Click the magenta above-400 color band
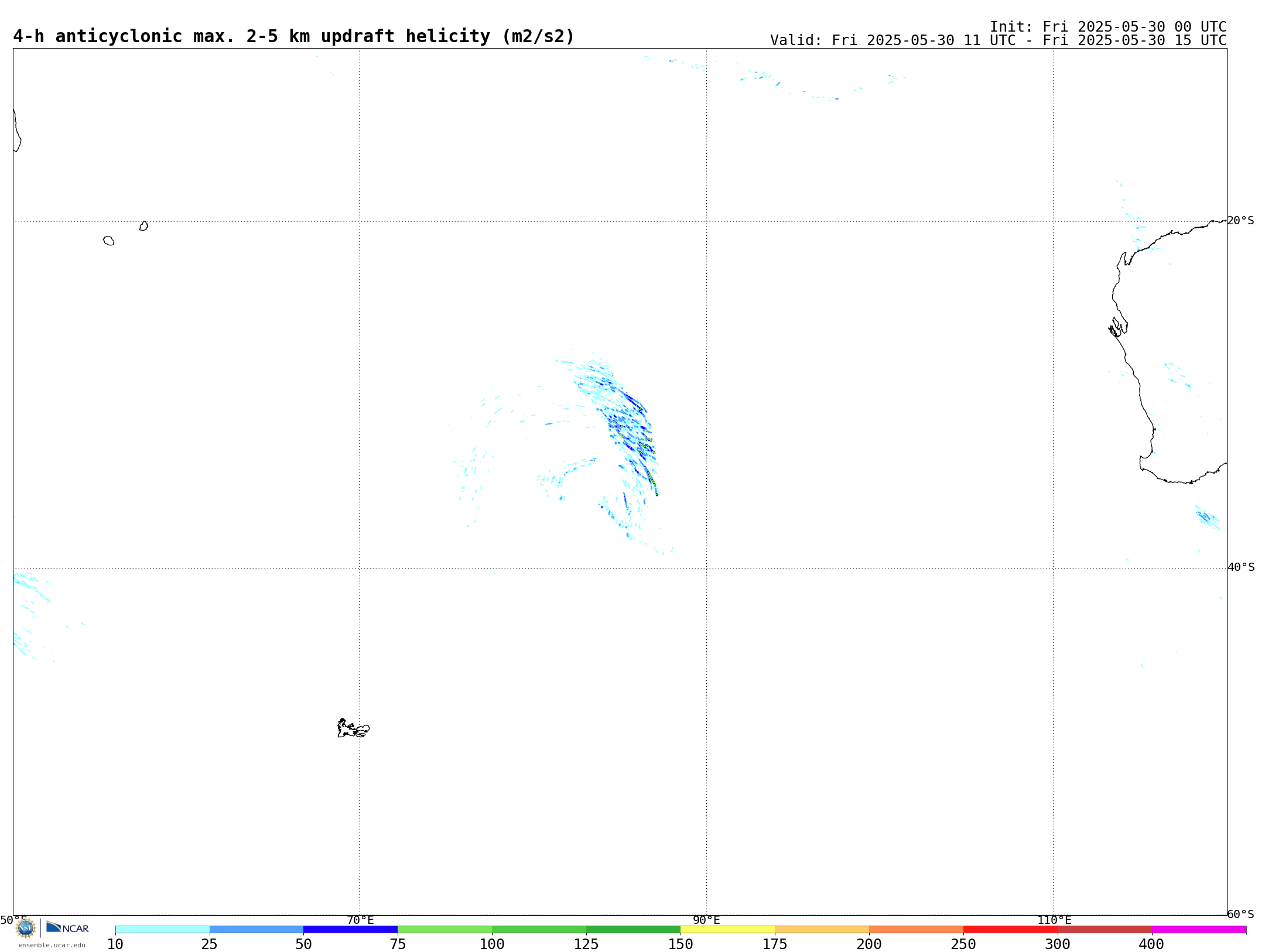Viewport: 1265px width, 952px height. point(1199,930)
